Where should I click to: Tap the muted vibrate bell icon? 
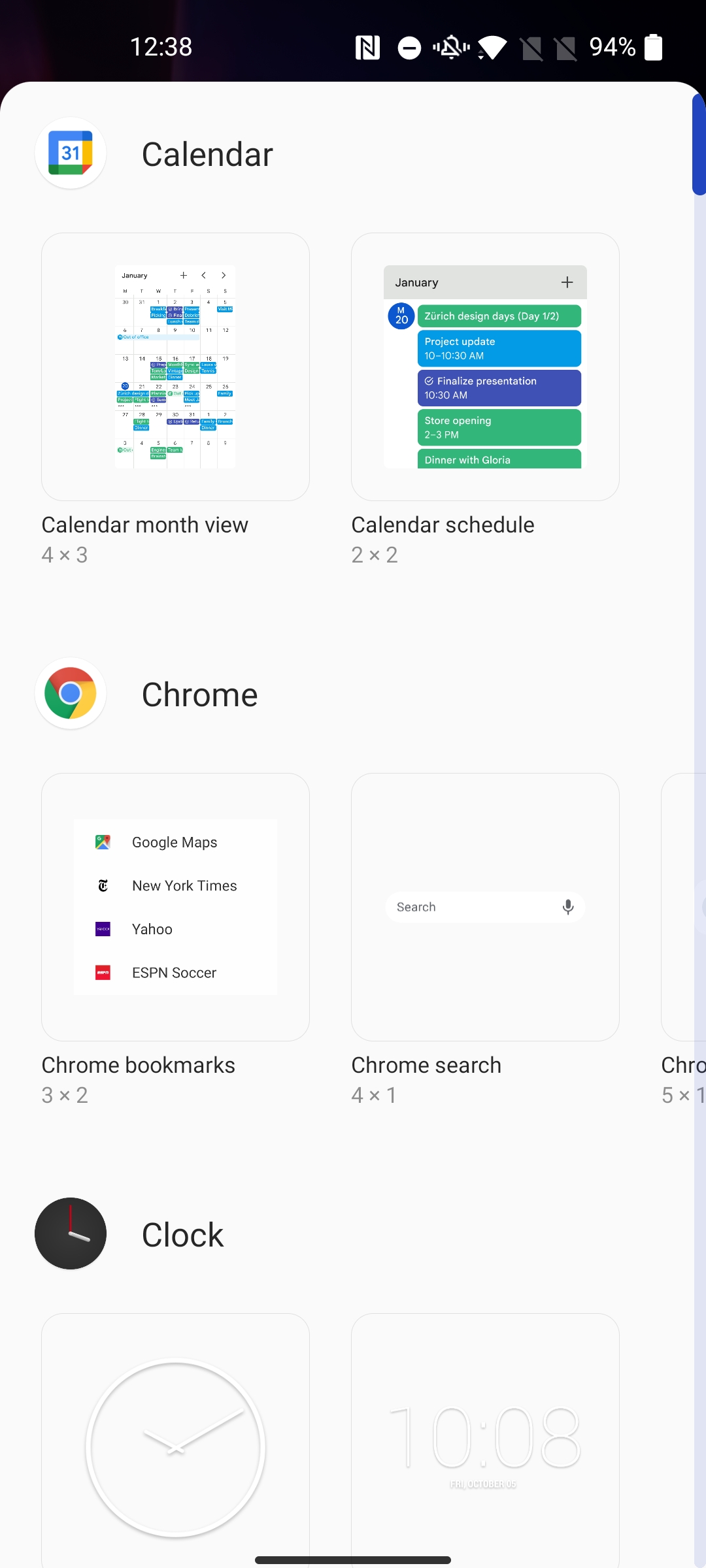coord(451,48)
